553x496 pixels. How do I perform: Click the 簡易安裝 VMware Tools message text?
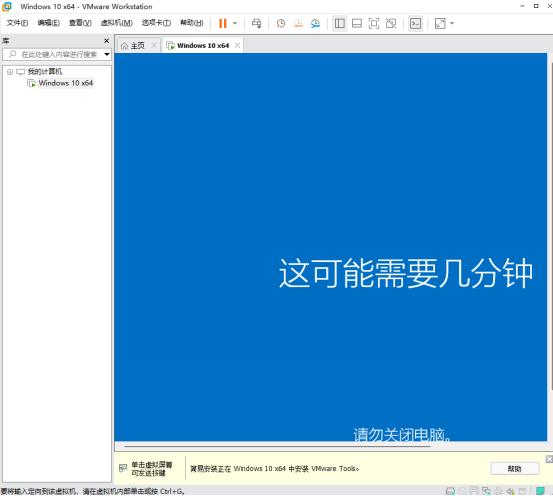click(275, 469)
